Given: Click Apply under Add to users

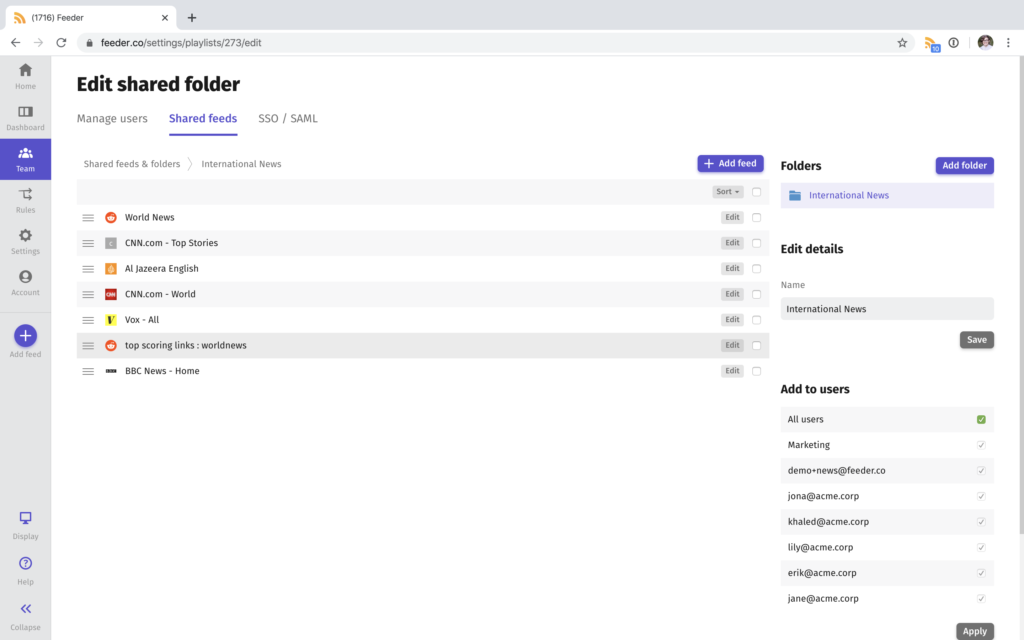Looking at the screenshot, I should [x=974, y=631].
